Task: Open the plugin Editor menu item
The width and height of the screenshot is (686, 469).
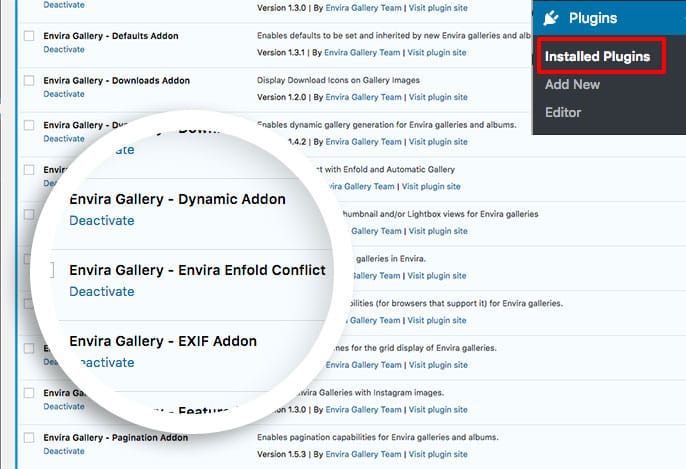Action: (563, 112)
